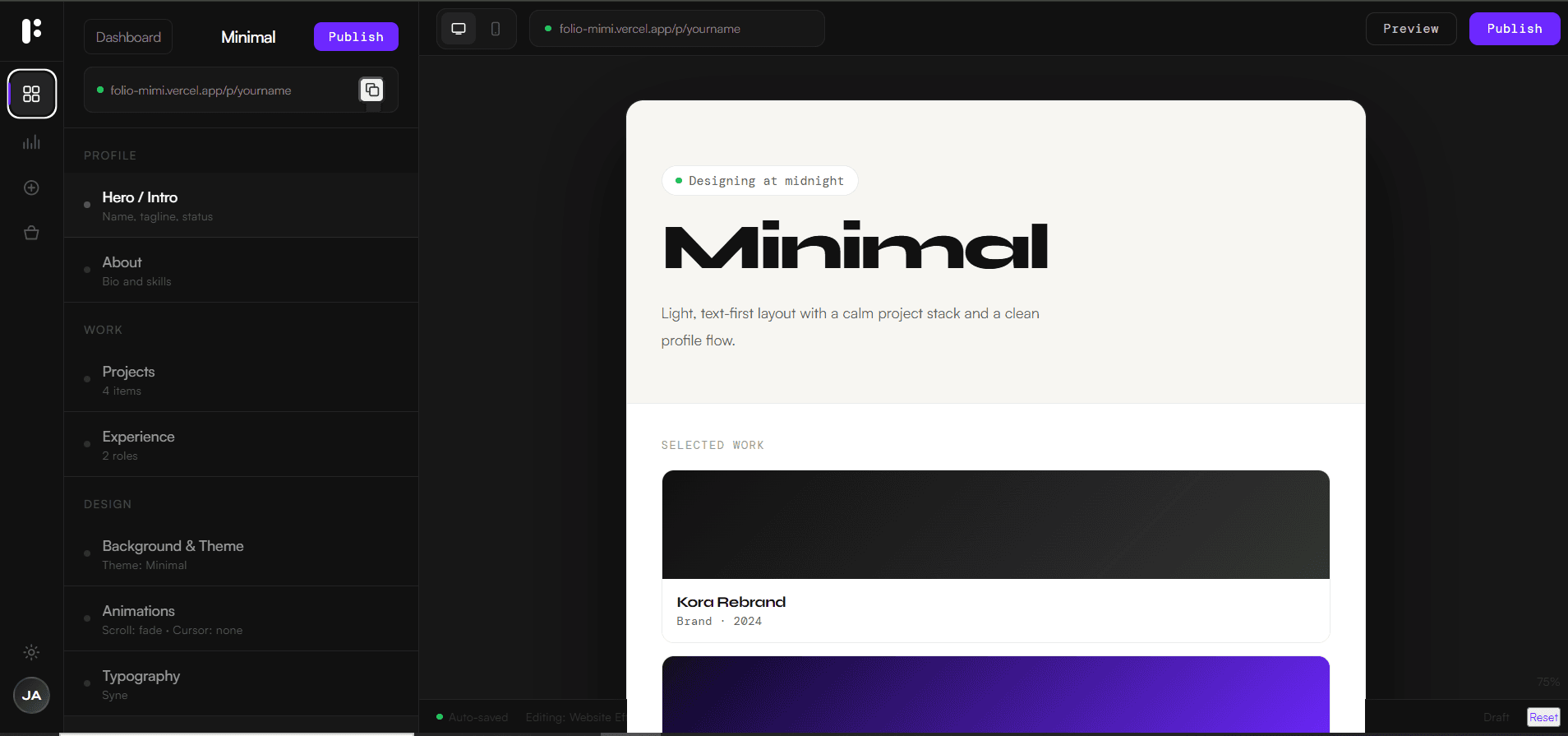
Task: Click the PROFILE group label
Action: pyautogui.click(x=110, y=155)
